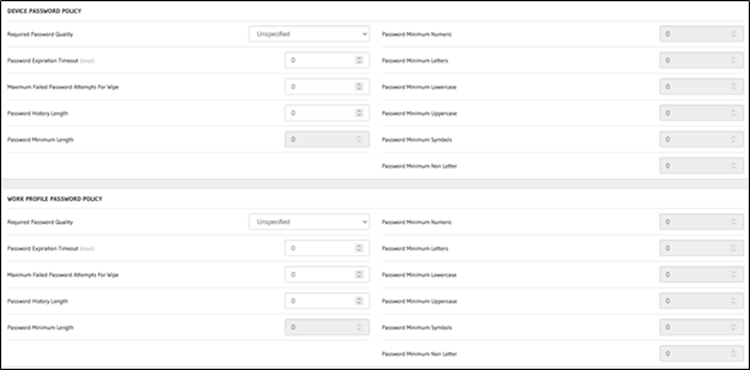This screenshot has width=750, height=370.
Task: Select Device Password Minimum Letters field
Action: click(x=701, y=60)
